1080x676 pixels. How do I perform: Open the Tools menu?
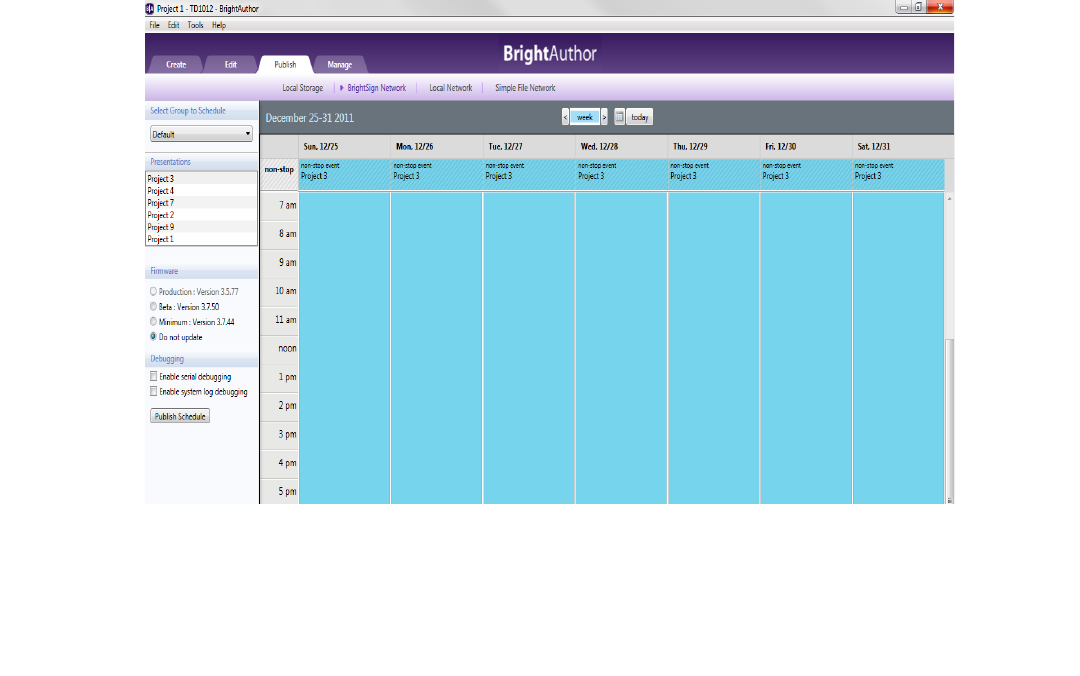(196, 25)
